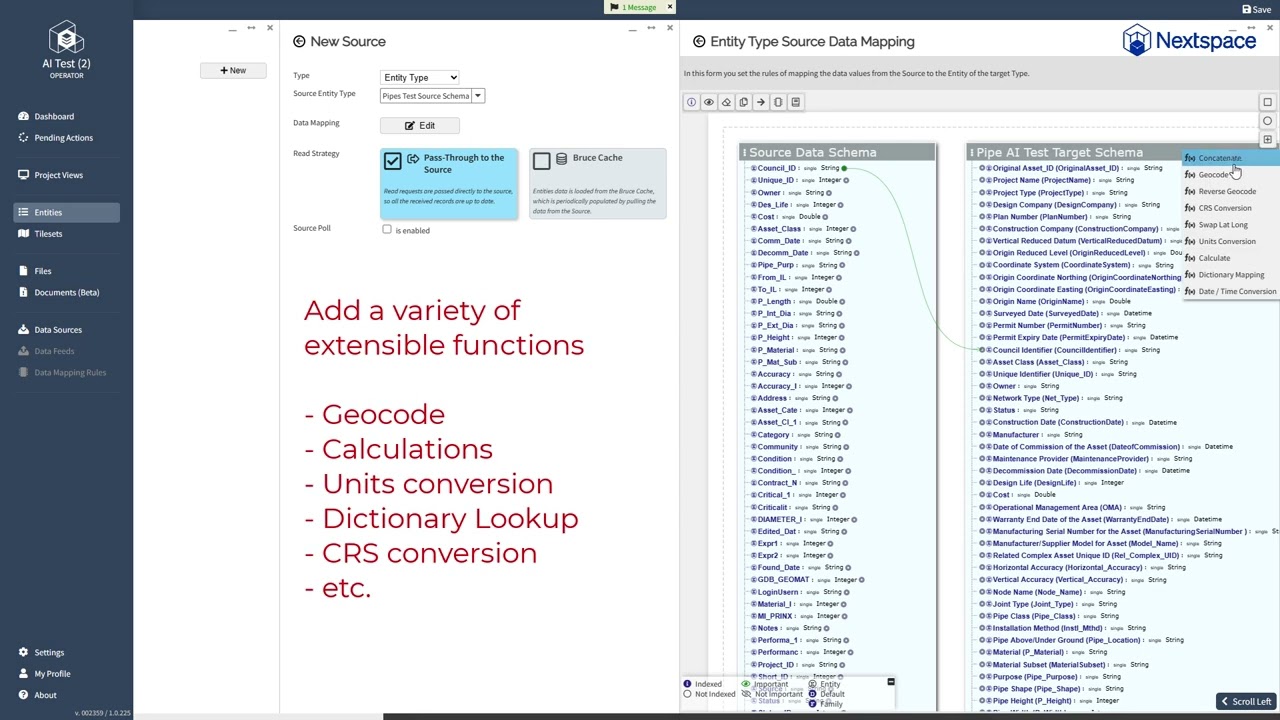Choose the Calculate function
Viewport: 1280px width, 720px height.
(x=1229, y=258)
